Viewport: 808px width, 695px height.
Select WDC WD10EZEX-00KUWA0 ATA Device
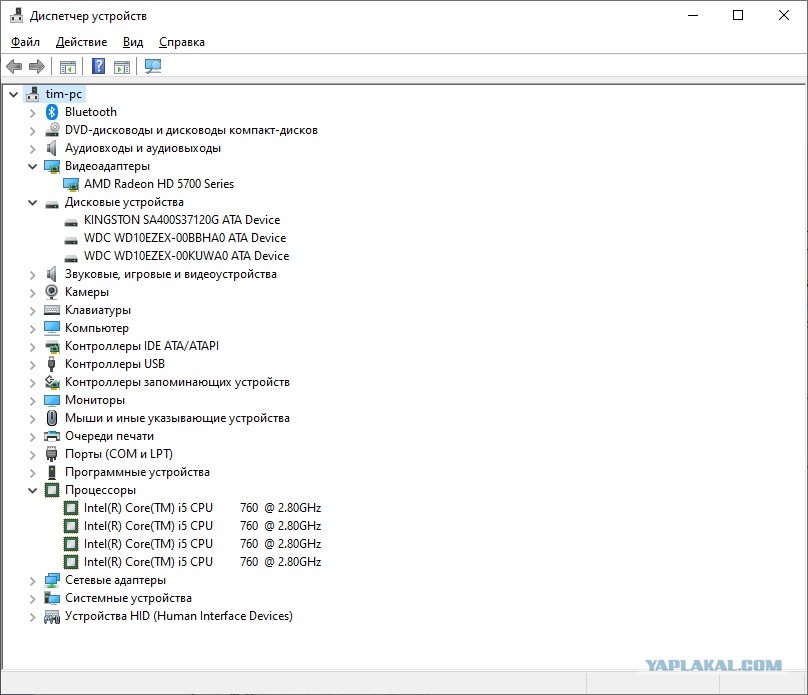[x=187, y=256]
